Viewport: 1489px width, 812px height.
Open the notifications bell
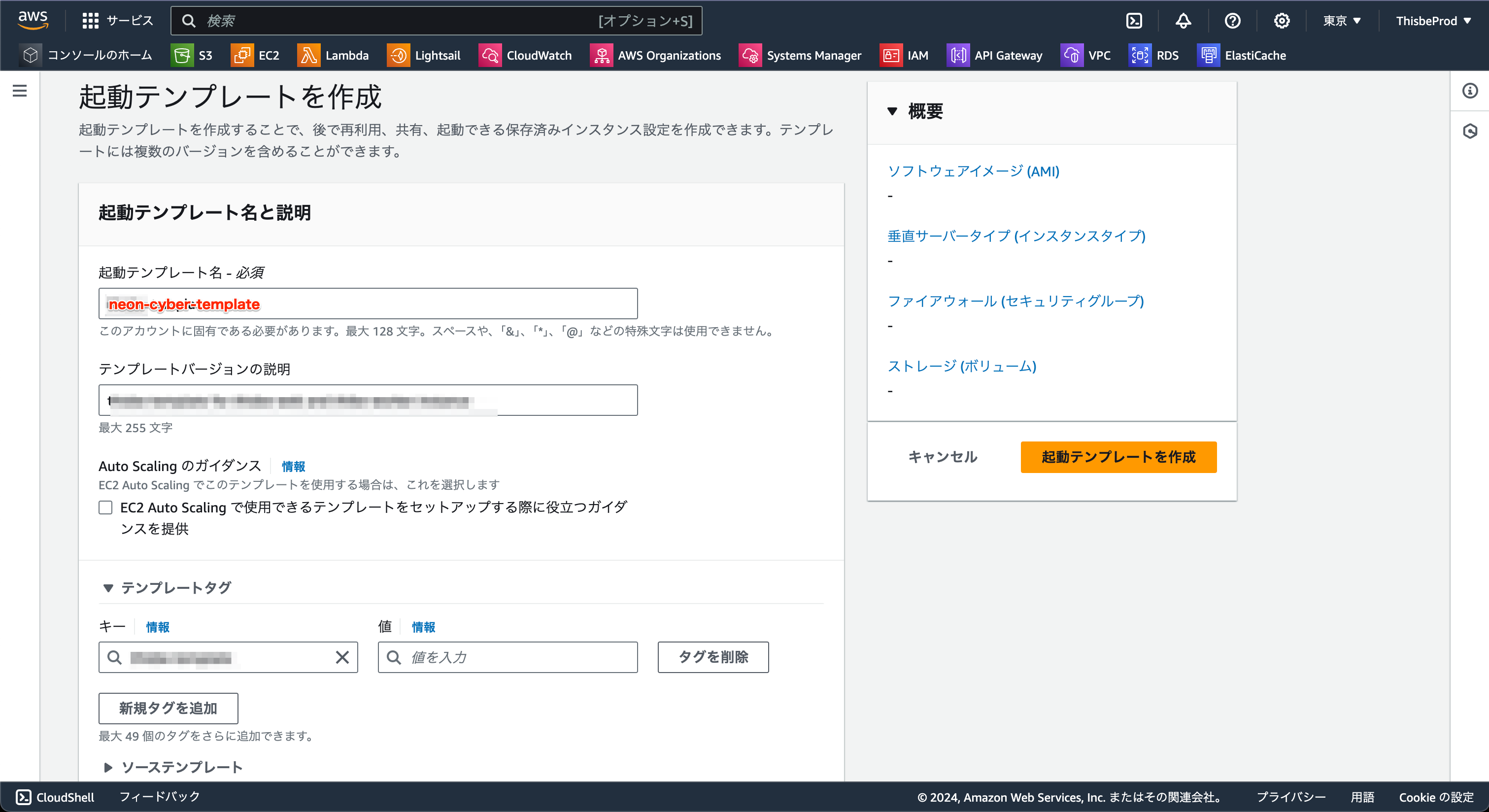(1183, 20)
